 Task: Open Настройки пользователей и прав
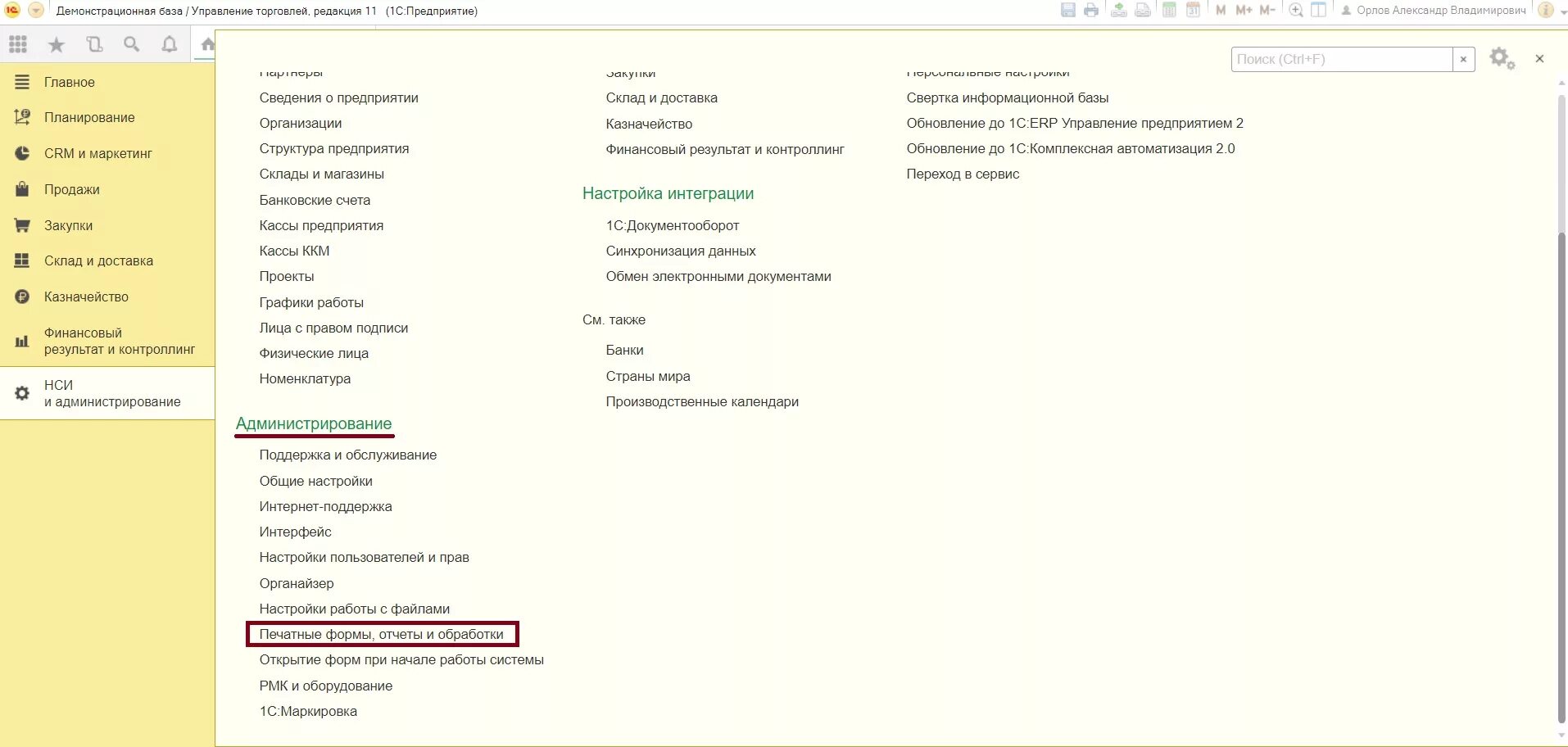[365, 557]
